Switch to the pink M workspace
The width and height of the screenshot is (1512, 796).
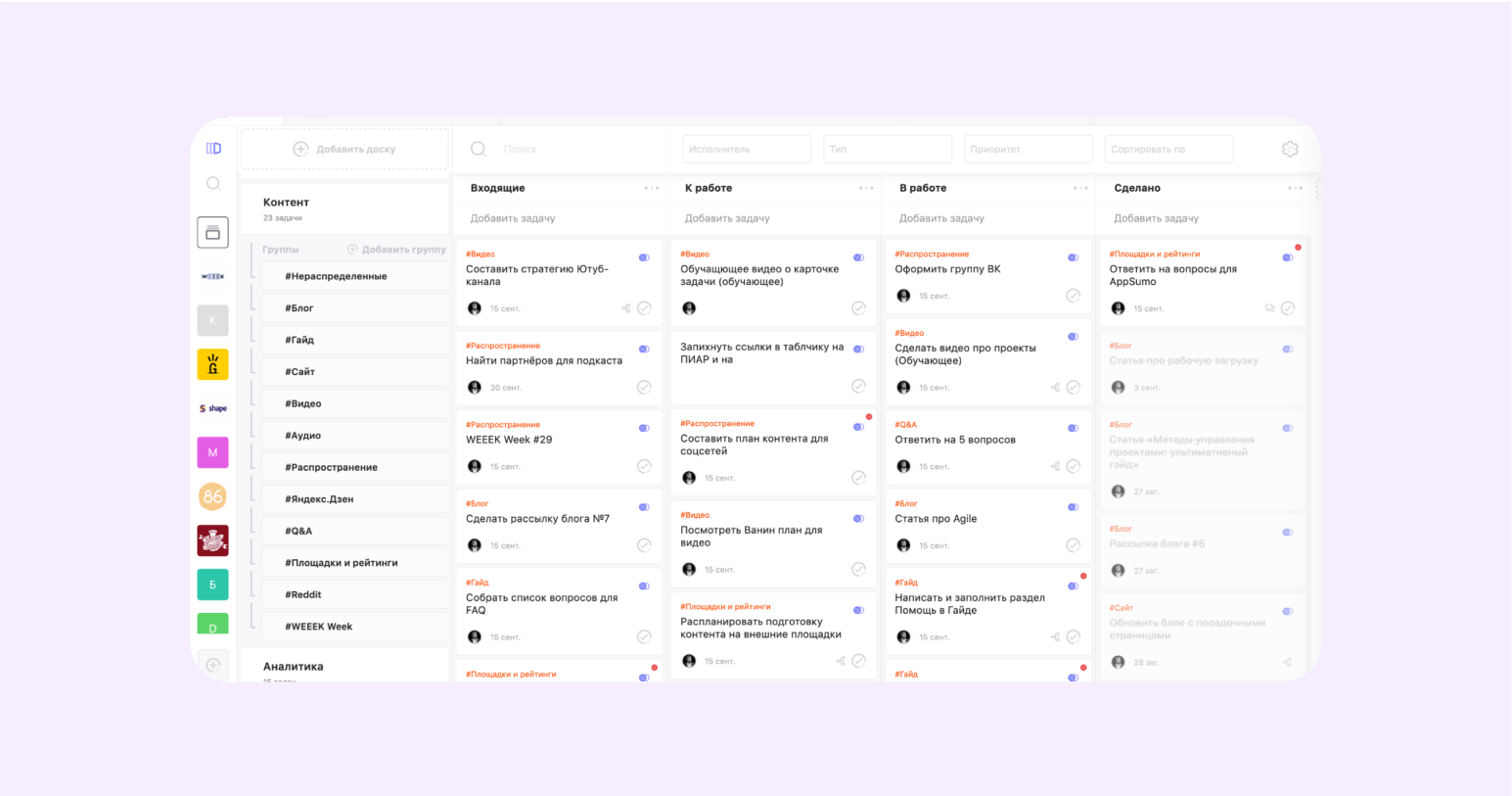click(x=212, y=452)
